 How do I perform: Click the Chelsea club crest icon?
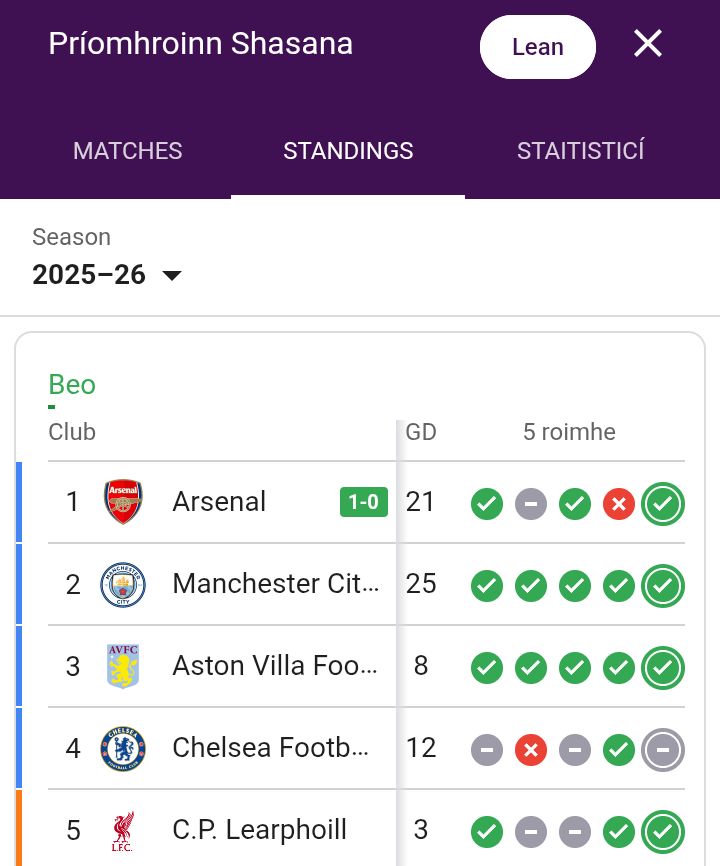point(123,748)
